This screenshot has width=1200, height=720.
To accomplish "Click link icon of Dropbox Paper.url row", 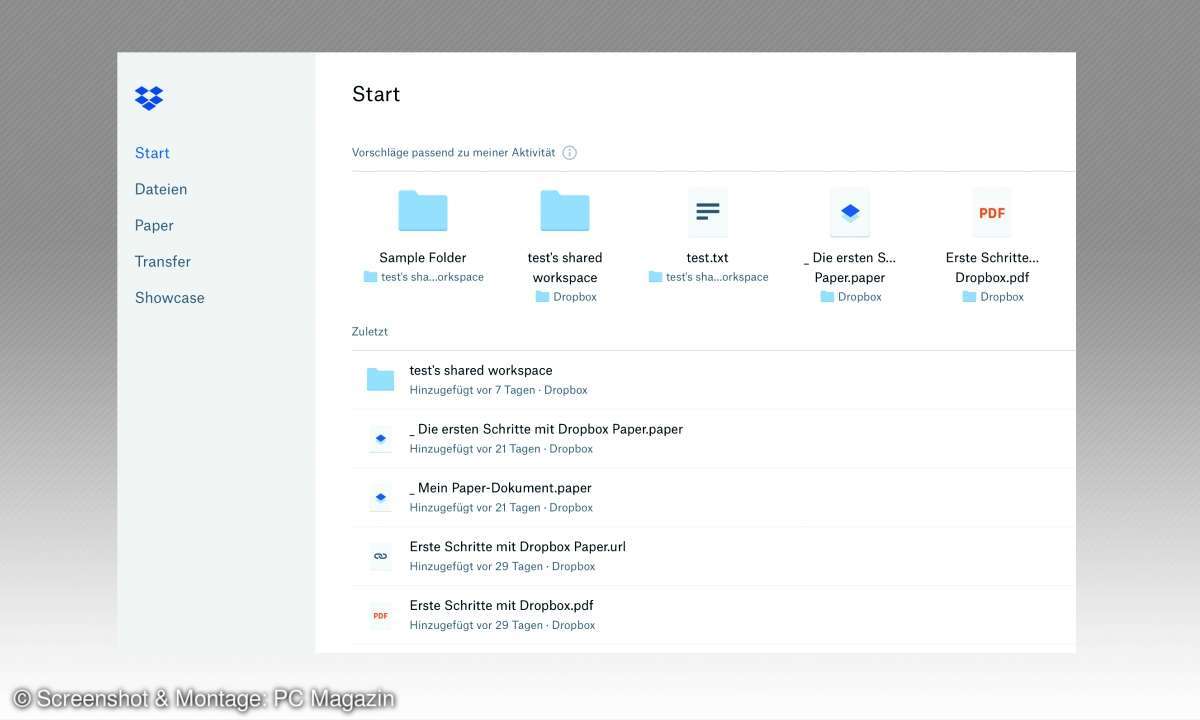I will pyautogui.click(x=380, y=556).
